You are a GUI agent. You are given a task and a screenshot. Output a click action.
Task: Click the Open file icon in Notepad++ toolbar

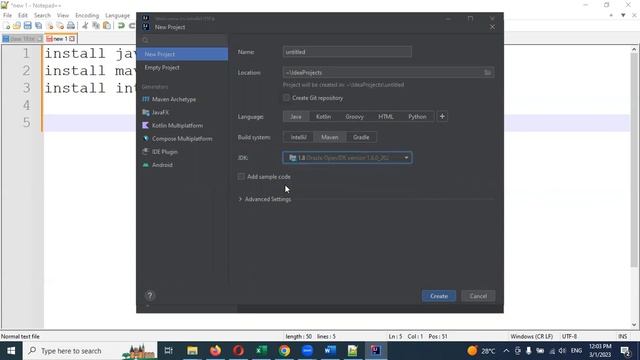[x=17, y=26]
